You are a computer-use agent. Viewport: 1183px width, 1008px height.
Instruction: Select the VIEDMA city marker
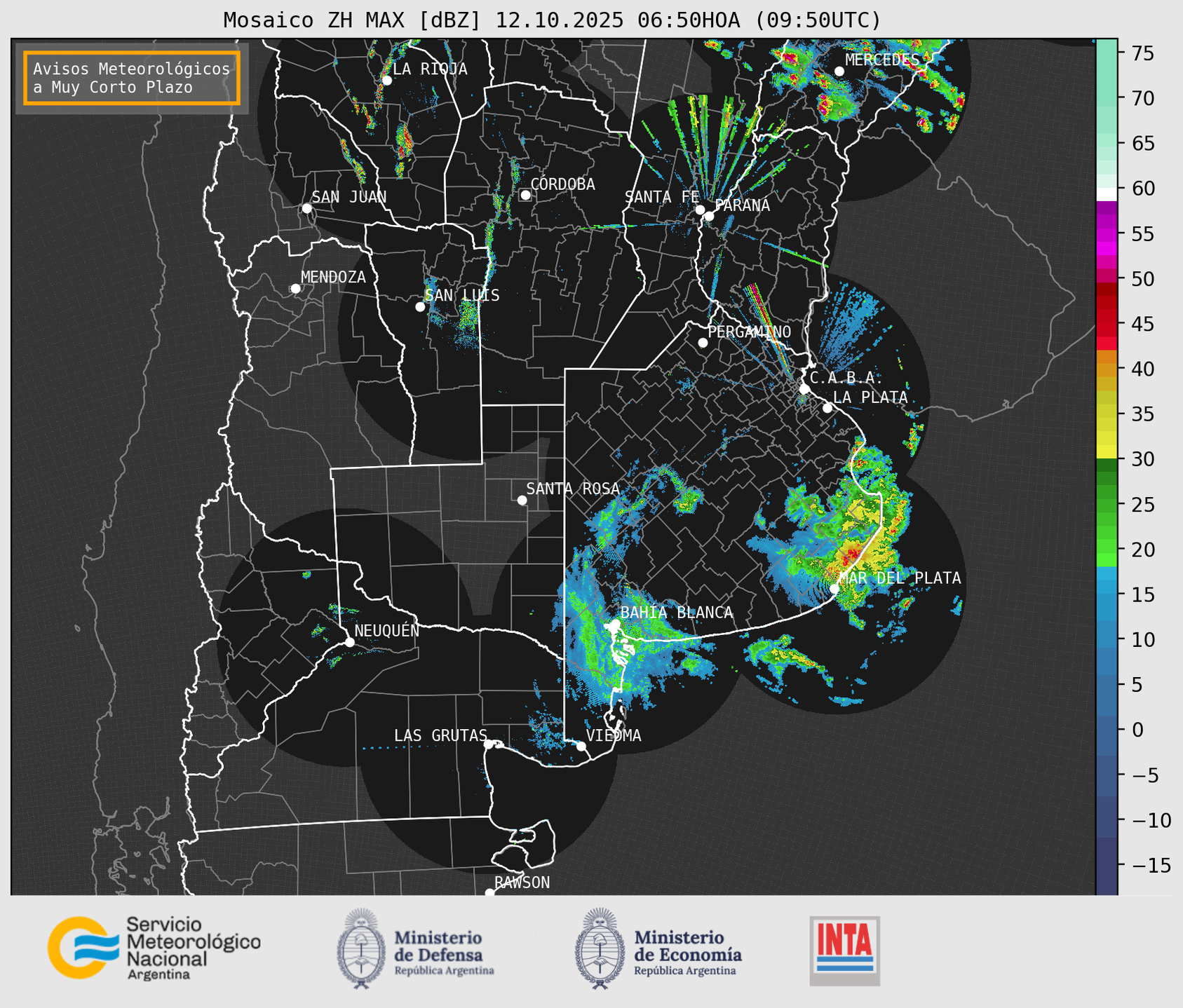point(581,746)
